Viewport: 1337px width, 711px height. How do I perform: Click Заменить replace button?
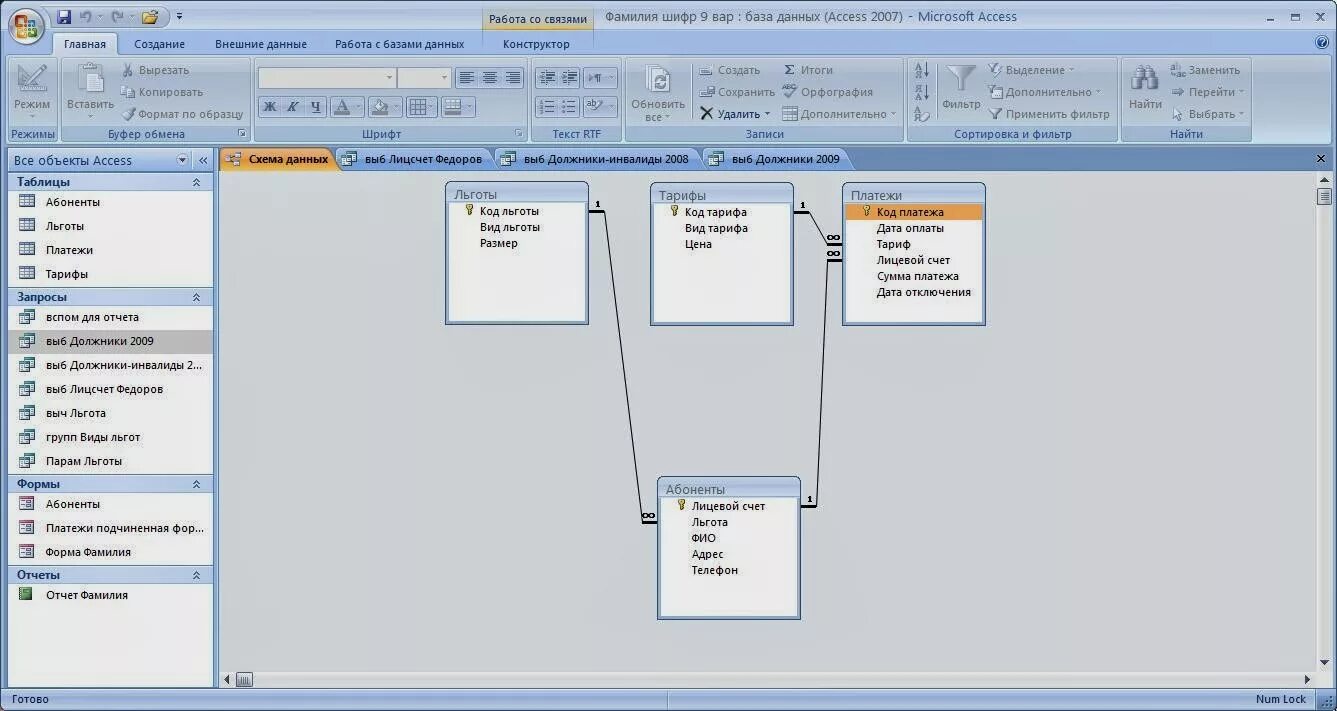(1205, 70)
